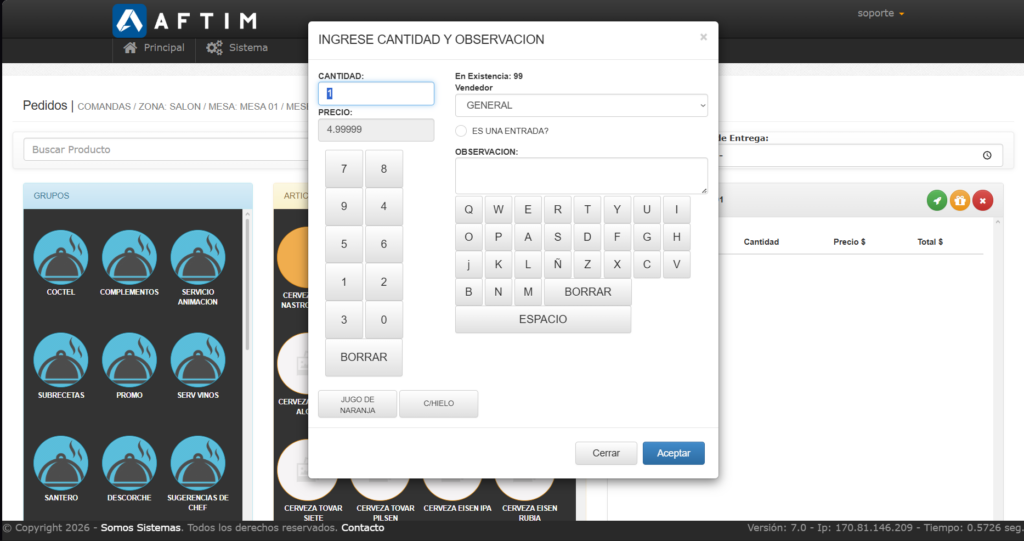Select the COCTEL group icon
Screen dimensions: 1024x541
(61, 258)
